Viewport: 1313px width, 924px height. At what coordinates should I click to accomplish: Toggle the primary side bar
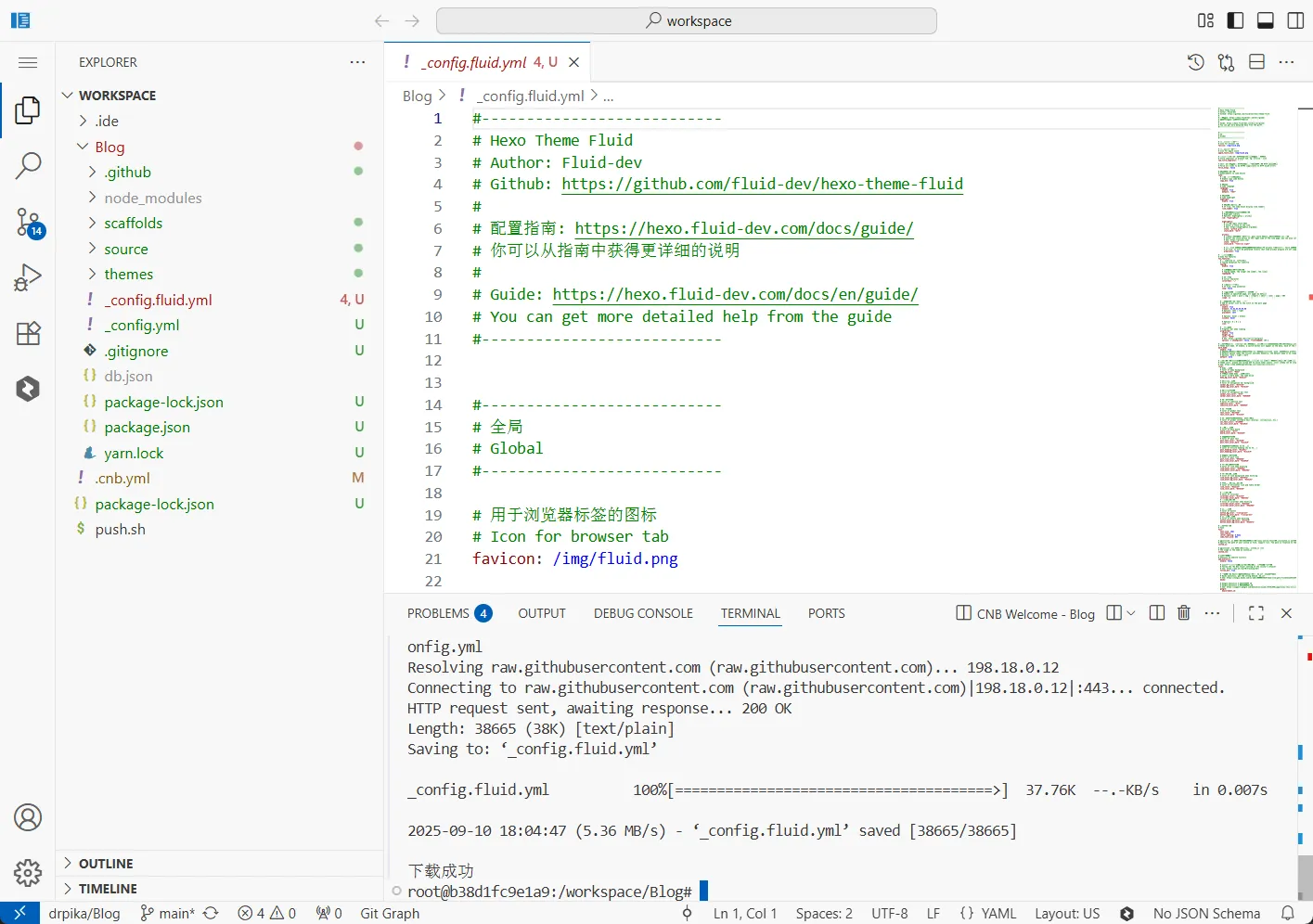(x=1235, y=20)
